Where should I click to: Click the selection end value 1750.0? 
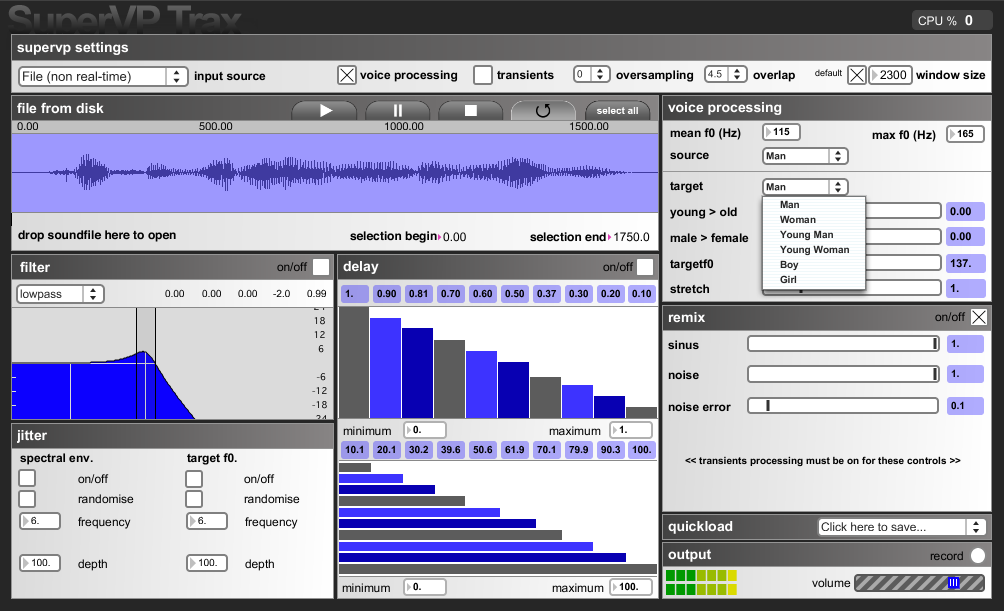[x=631, y=237]
